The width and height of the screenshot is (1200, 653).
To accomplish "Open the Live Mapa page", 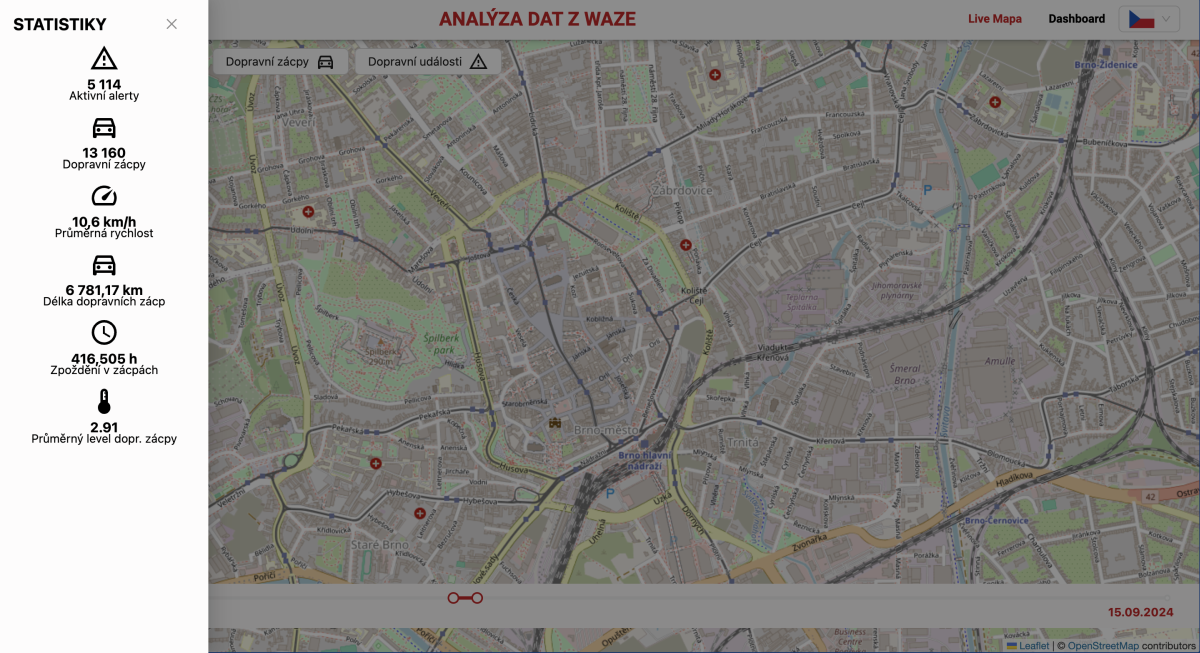I will coord(995,19).
